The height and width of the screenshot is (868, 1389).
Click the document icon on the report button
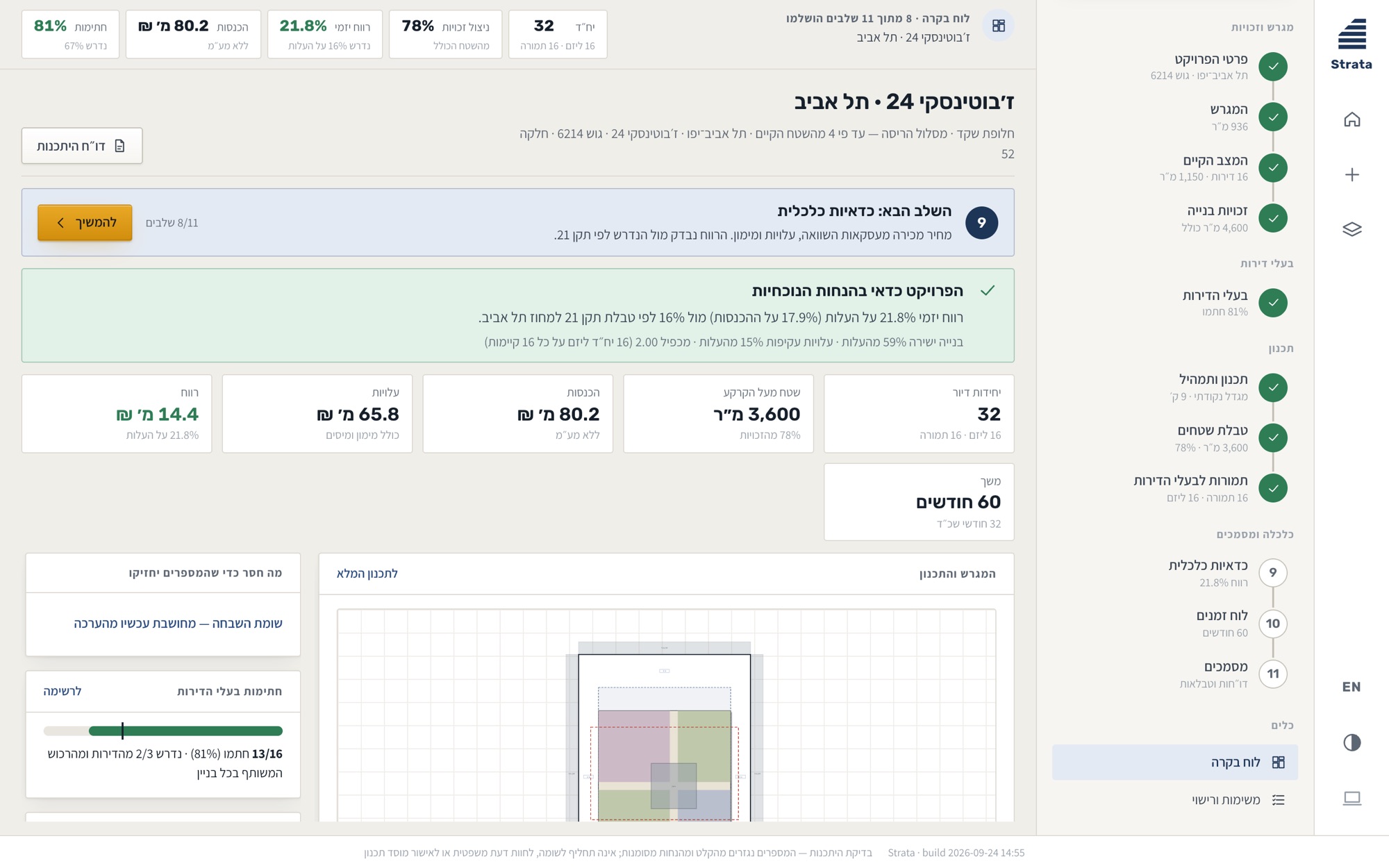[x=119, y=146]
